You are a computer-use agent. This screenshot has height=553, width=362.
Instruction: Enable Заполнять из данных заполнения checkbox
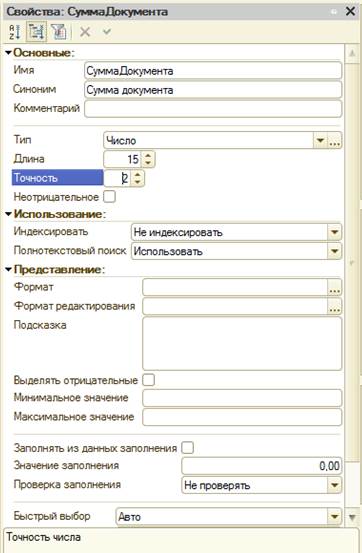(x=187, y=448)
